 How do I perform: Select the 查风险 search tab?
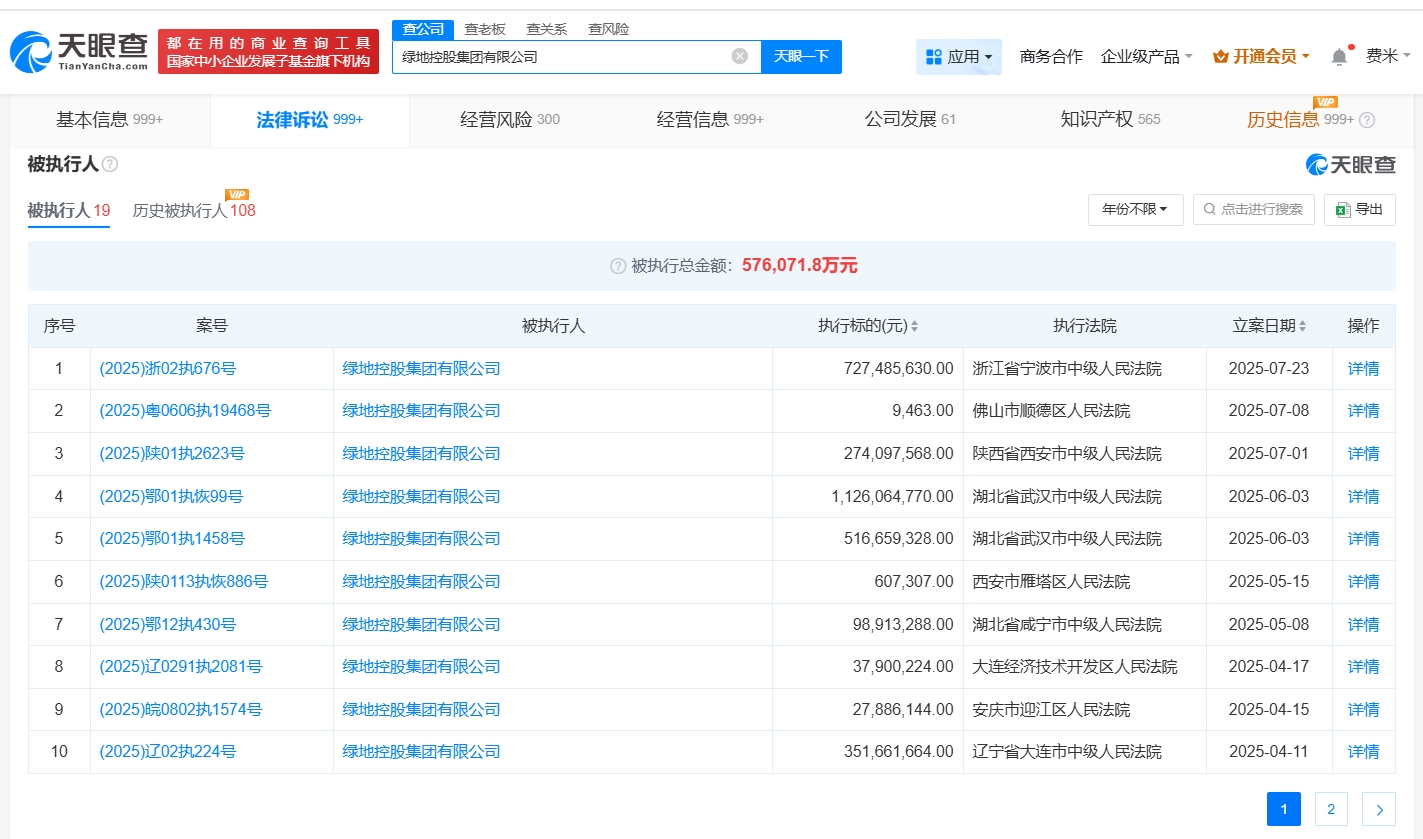[x=609, y=29]
